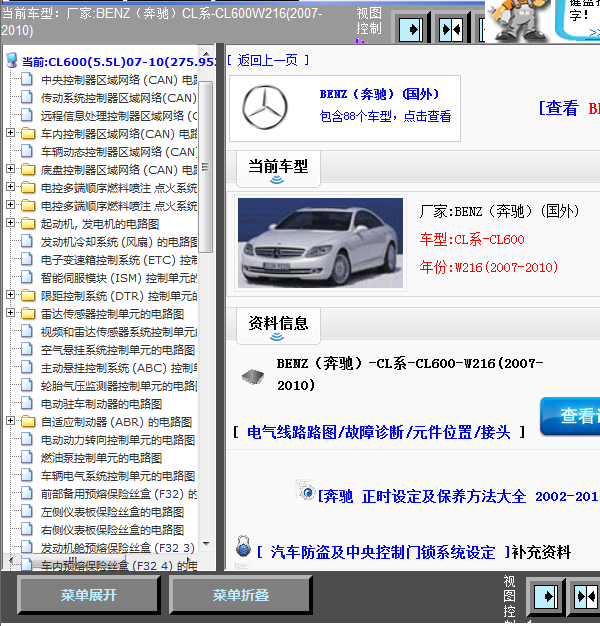Click document icon for 燃油泵控制单元的电路图
Image resolution: width=600 pixels, height=626 pixels.
[x=27, y=458]
